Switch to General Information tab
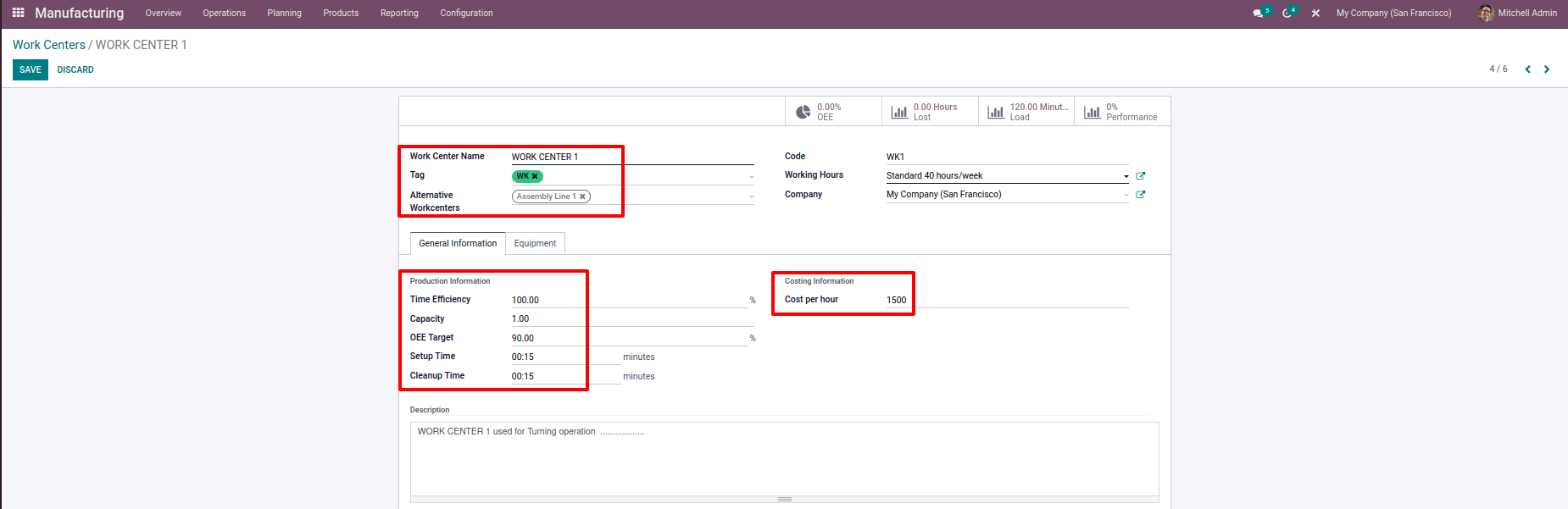This screenshot has height=509, width=1568. click(458, 243)
